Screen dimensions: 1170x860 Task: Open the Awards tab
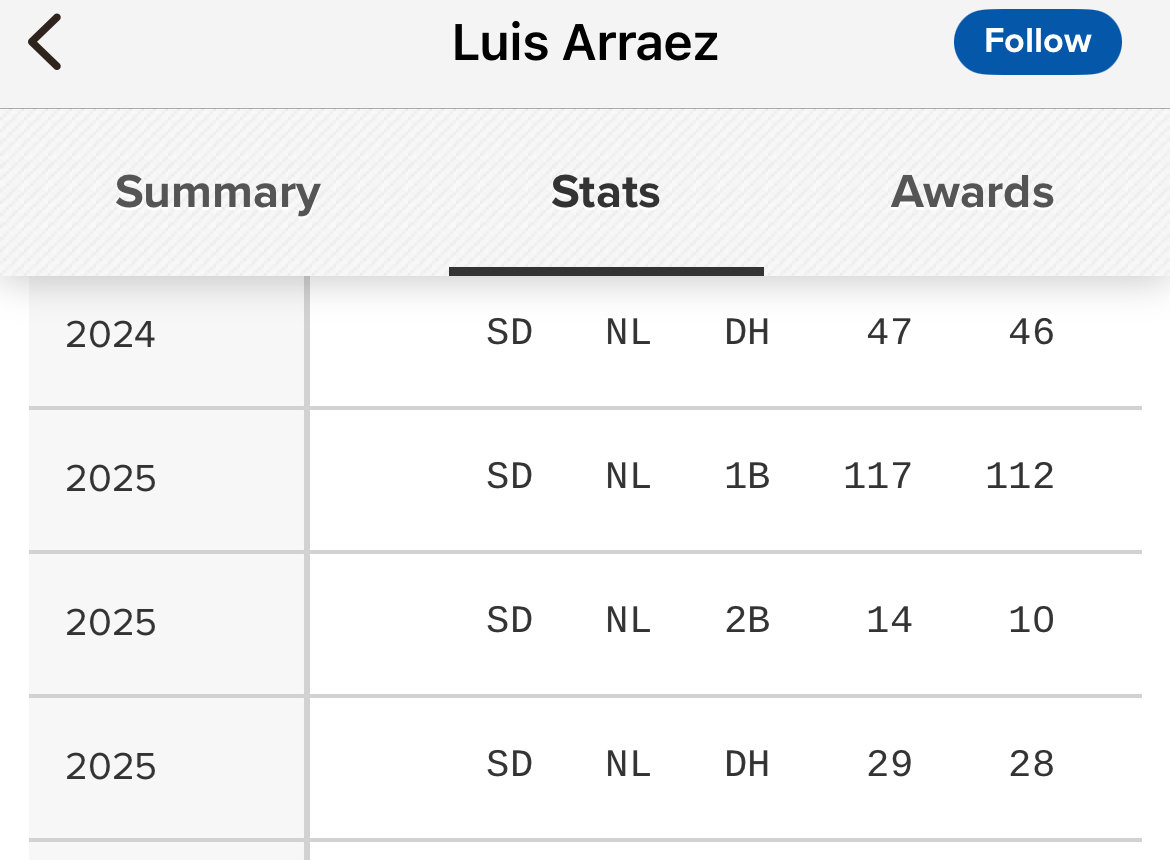coord(972,192)
